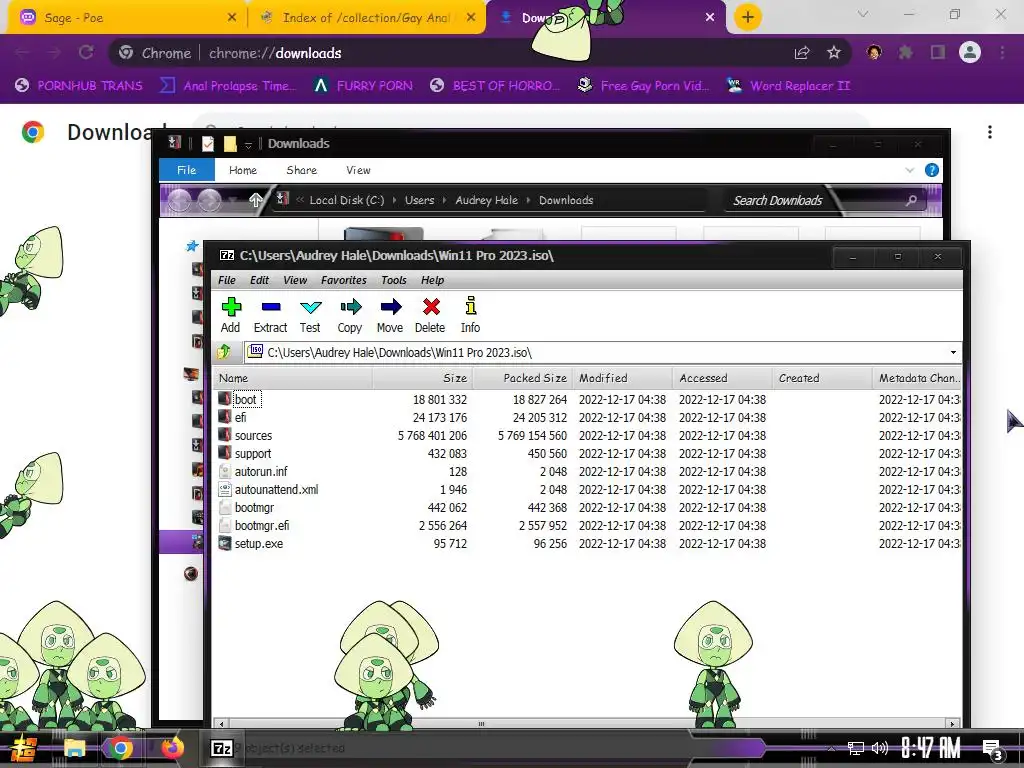
Task: Open File Explorer from taskbar
Action: coord(75,748)
